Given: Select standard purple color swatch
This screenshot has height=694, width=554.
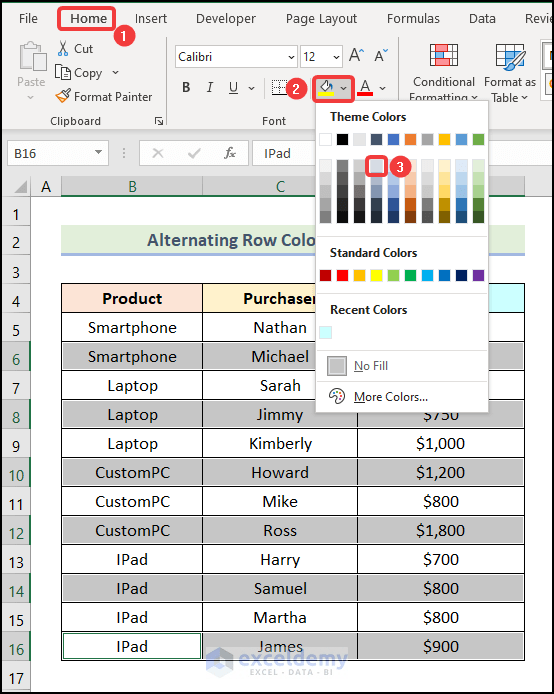Looking at the screenshot, I should 478,276.
